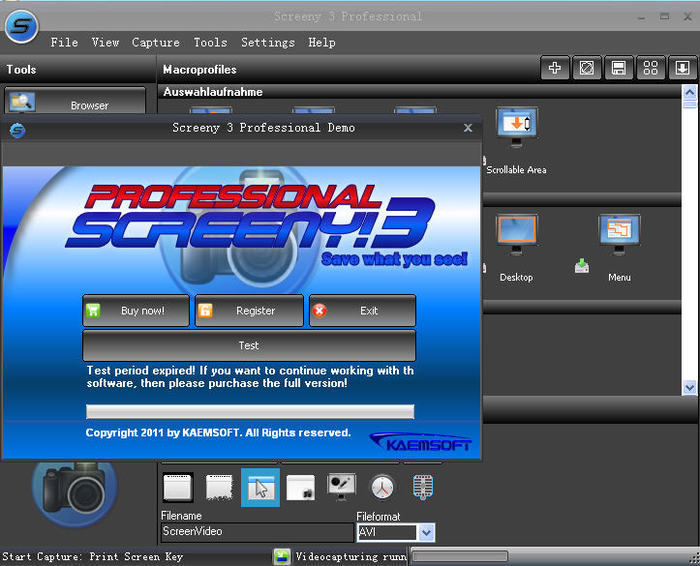The width and height of the screenshot is (700, 566).
Task: Click the scrollbar down arrow in Macroprofiles
Action: click(690, 387)
